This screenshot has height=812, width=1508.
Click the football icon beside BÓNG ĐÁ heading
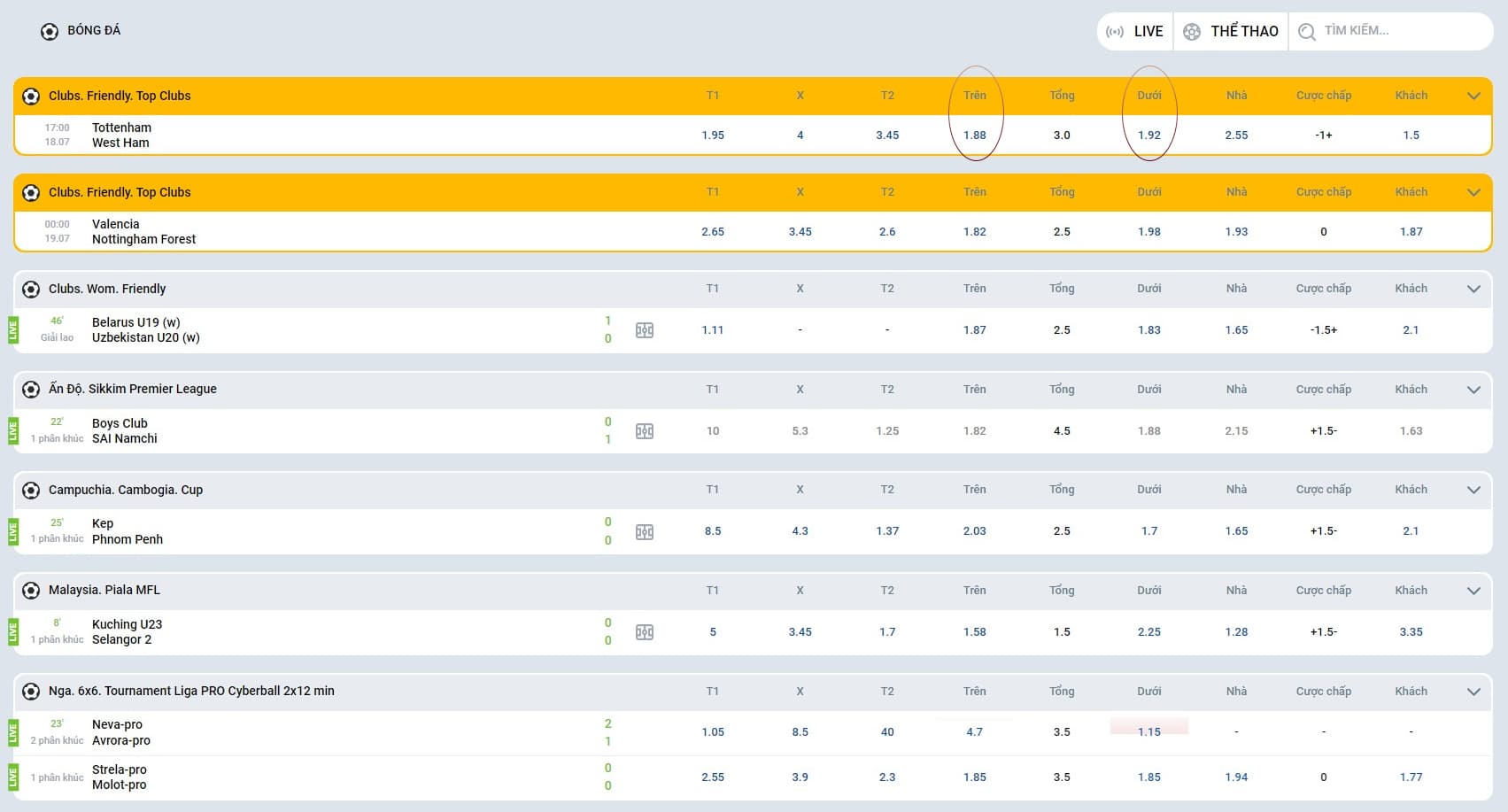click(50, 32)
